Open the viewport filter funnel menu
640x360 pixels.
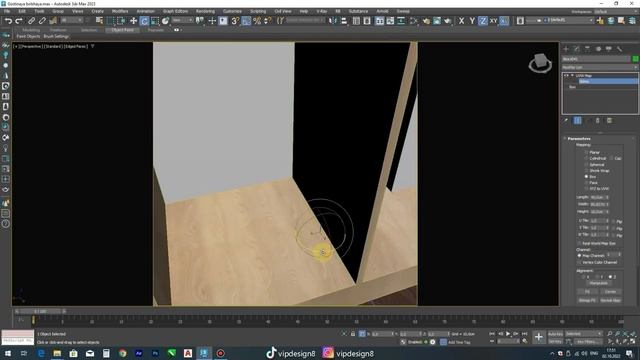[x=93, y=47]
